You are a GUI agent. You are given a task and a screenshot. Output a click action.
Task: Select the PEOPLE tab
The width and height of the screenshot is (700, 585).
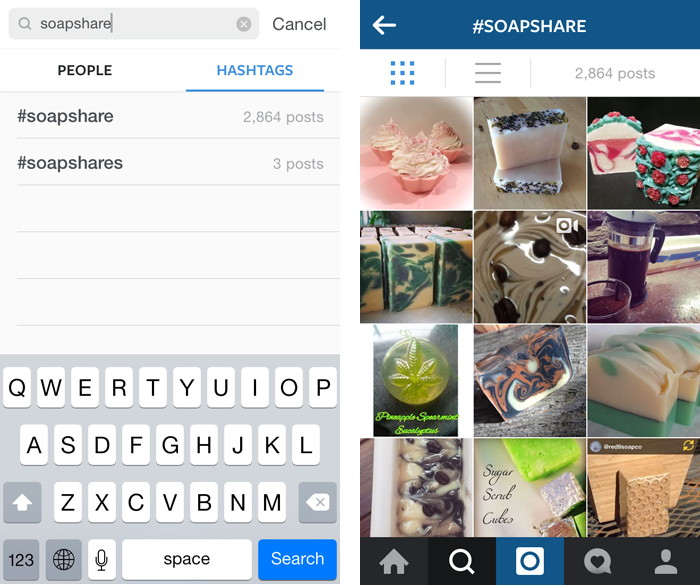pyautogui.click(x=85, y=70)
